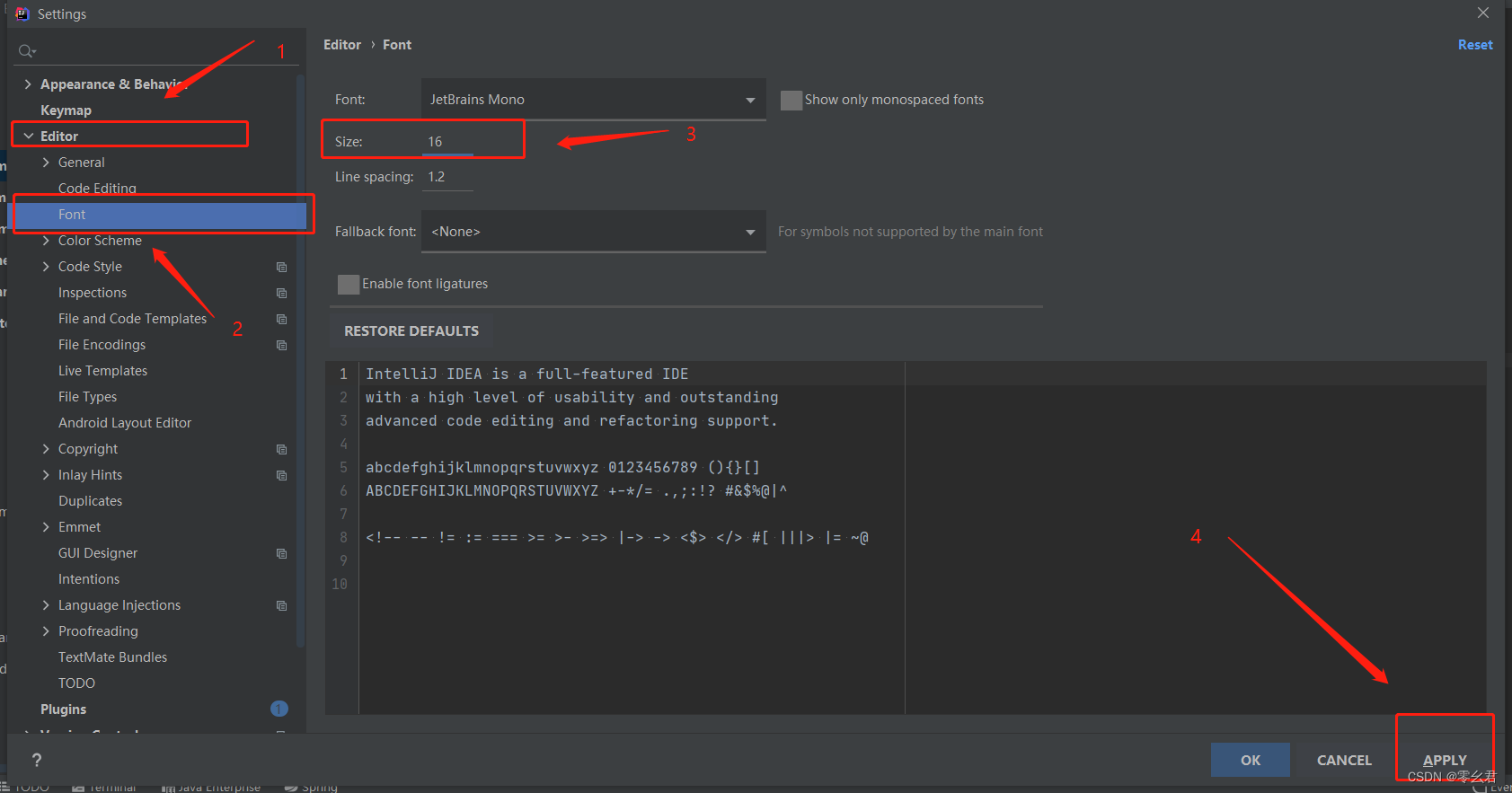Viewport: 1512px width, 793px height.
Task: Click the settings tree vertical scrollbar
Action: (x=300, y=359)
